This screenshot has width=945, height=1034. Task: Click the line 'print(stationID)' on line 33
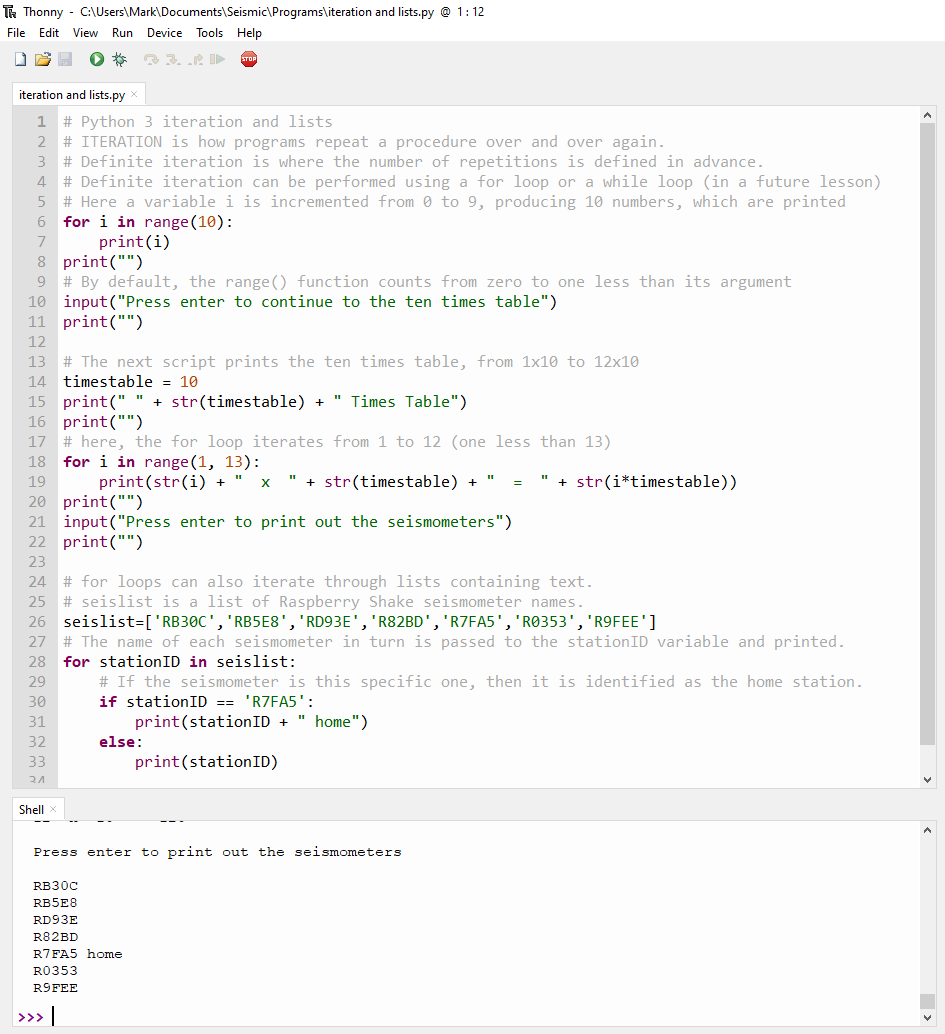click(206, 762)
